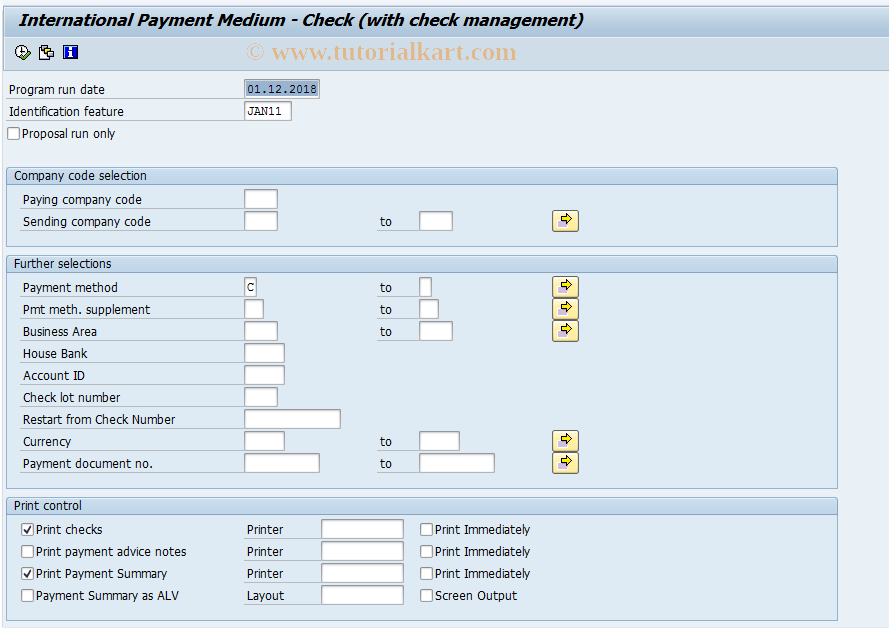Screen dimensions: 889x628
Task: Enable Payment Summary as ALV
Action: pyautogui.click(x=27, y=596)
